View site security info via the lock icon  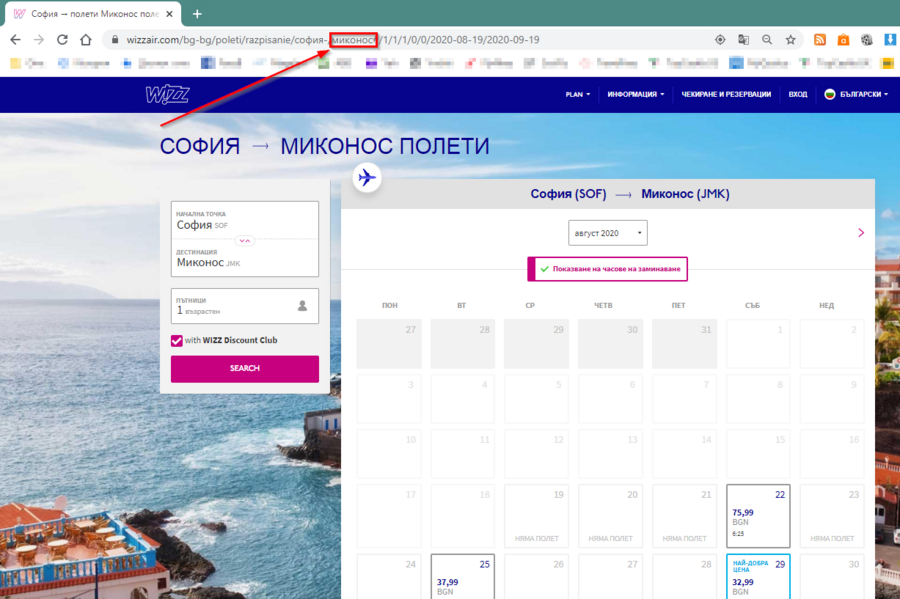click(x=115, y=40)
